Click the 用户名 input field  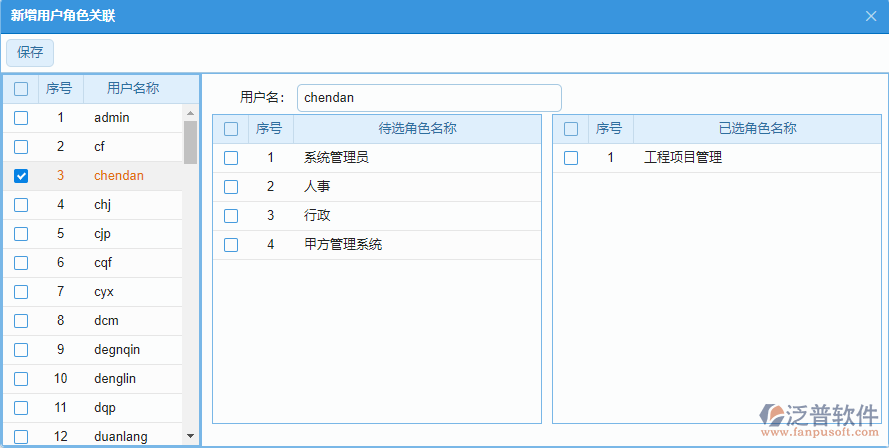tap(429, 98)
